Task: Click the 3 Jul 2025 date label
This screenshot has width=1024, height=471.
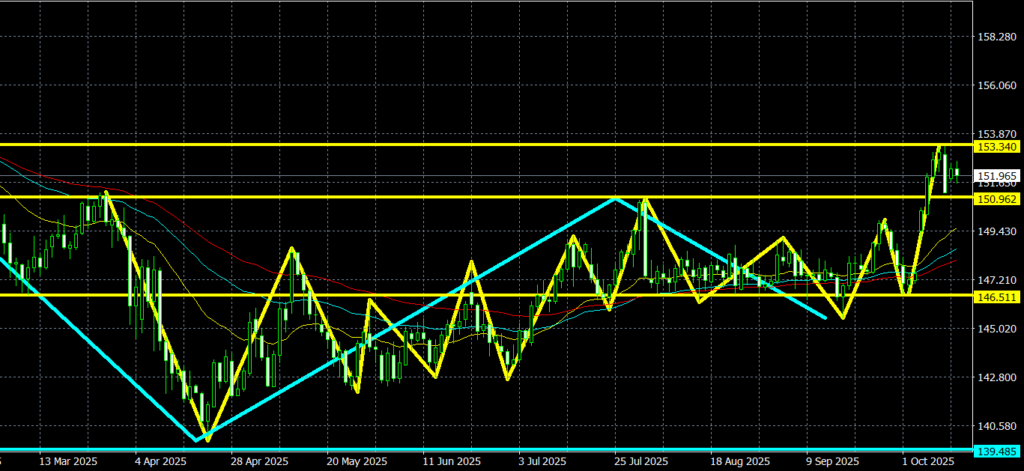Action: pyautogui.click(x=540, y=463)
